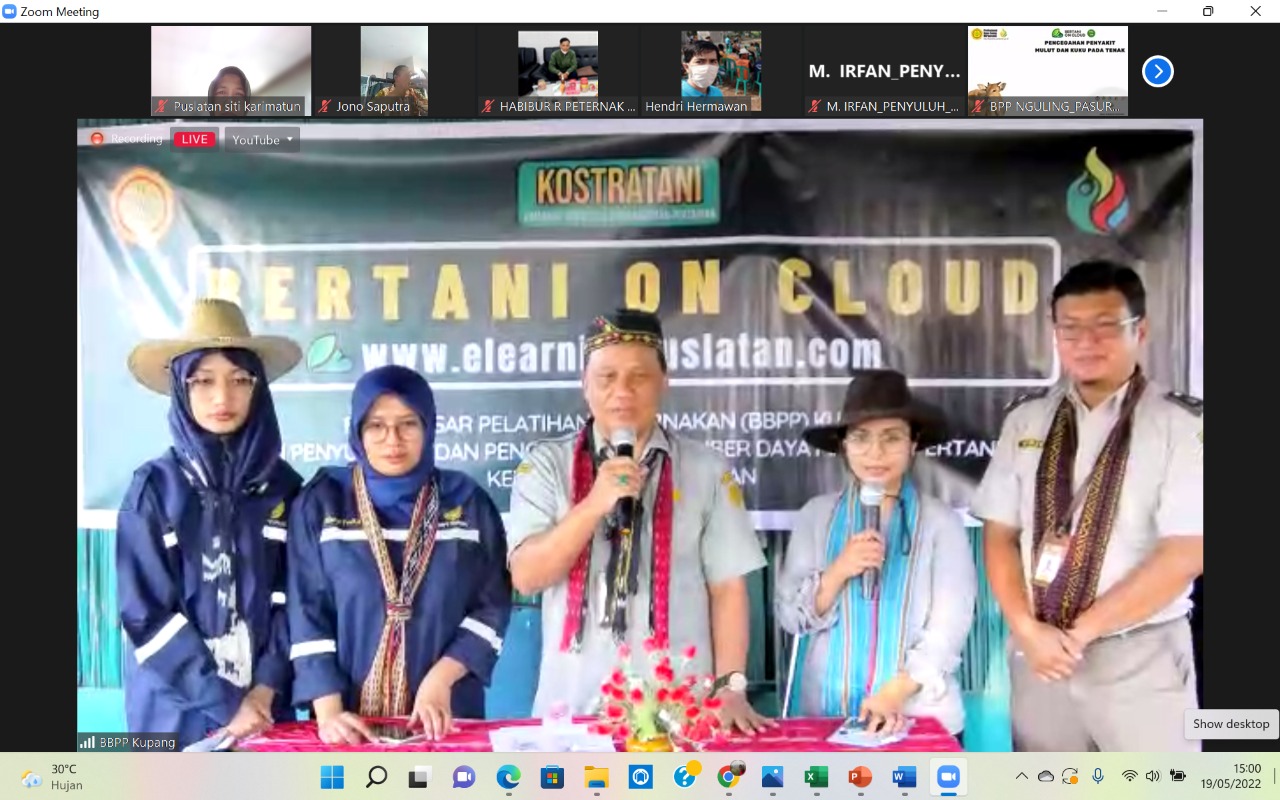Screen dimensions: 1280x800
Task: Open Task View from the taskbar
Action: (419, 777)
